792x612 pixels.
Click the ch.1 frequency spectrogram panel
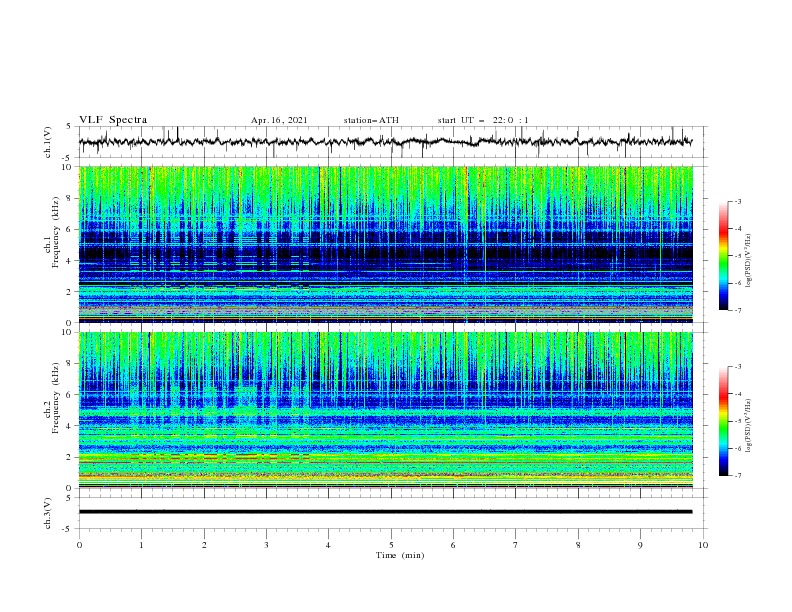[385, 244]
